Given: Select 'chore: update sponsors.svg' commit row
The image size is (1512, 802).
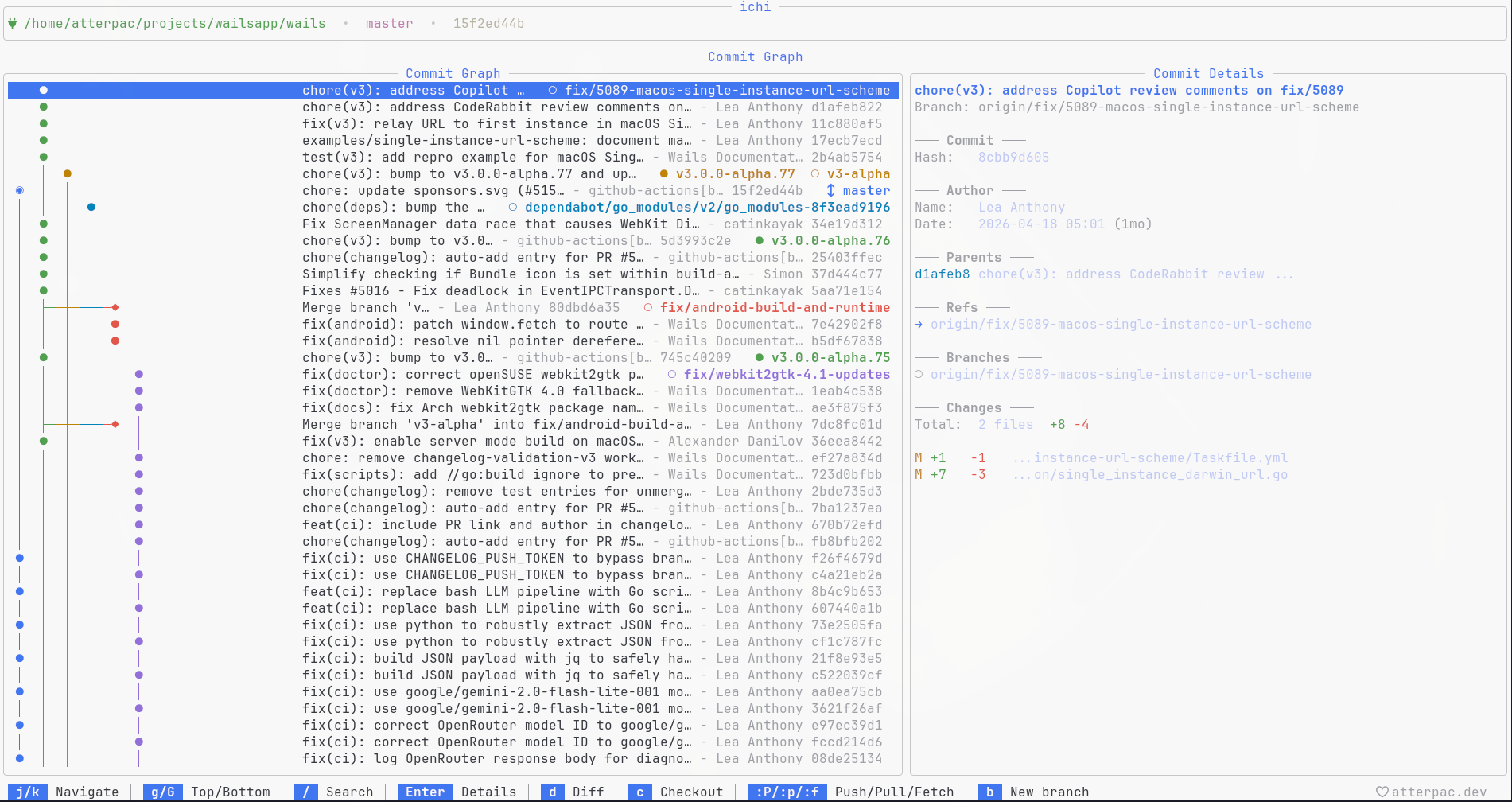Looking at the screenshot, I should [453, 191].
